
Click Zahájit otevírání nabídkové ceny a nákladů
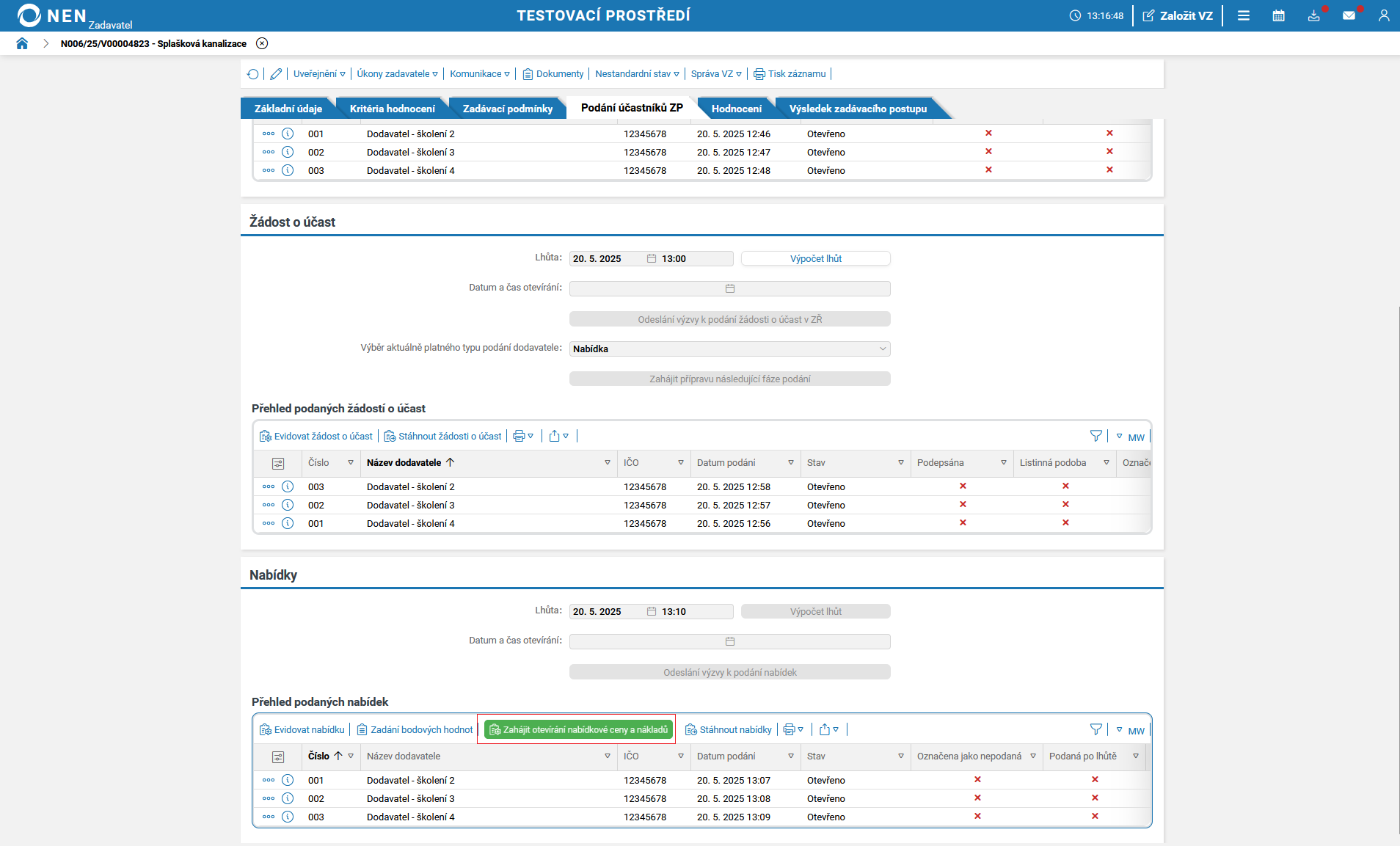tap(578, 729)
